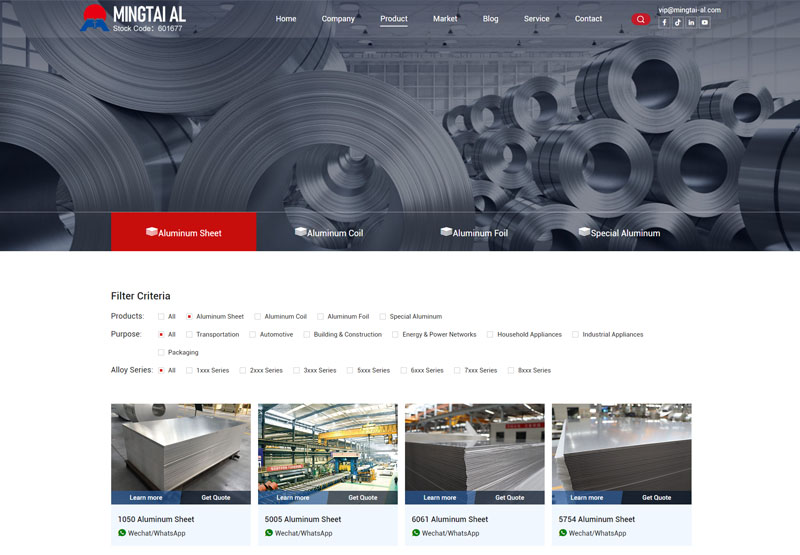Viewport: 800px width, 555px height.
Task: Click WhatsApp icon under 1050 Aluminum Sheet
Action: pos(122,533)
